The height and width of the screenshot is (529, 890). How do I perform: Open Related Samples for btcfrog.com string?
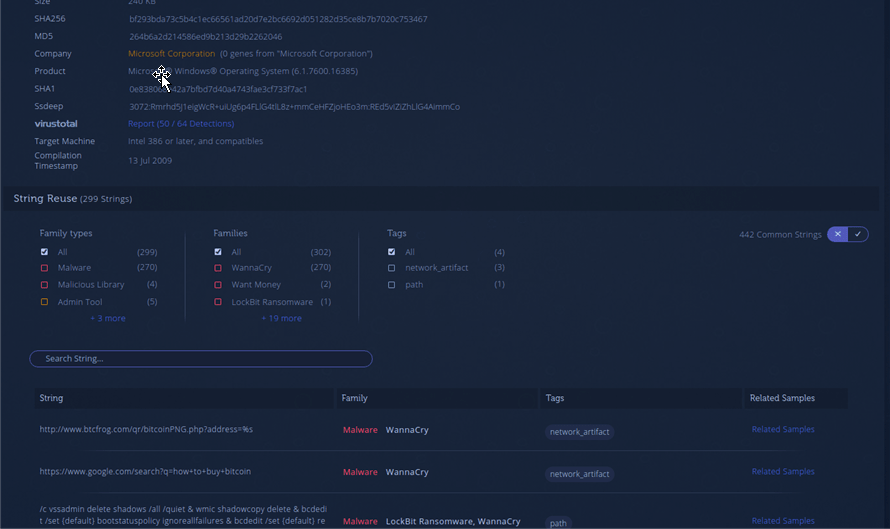pos(783,429)
